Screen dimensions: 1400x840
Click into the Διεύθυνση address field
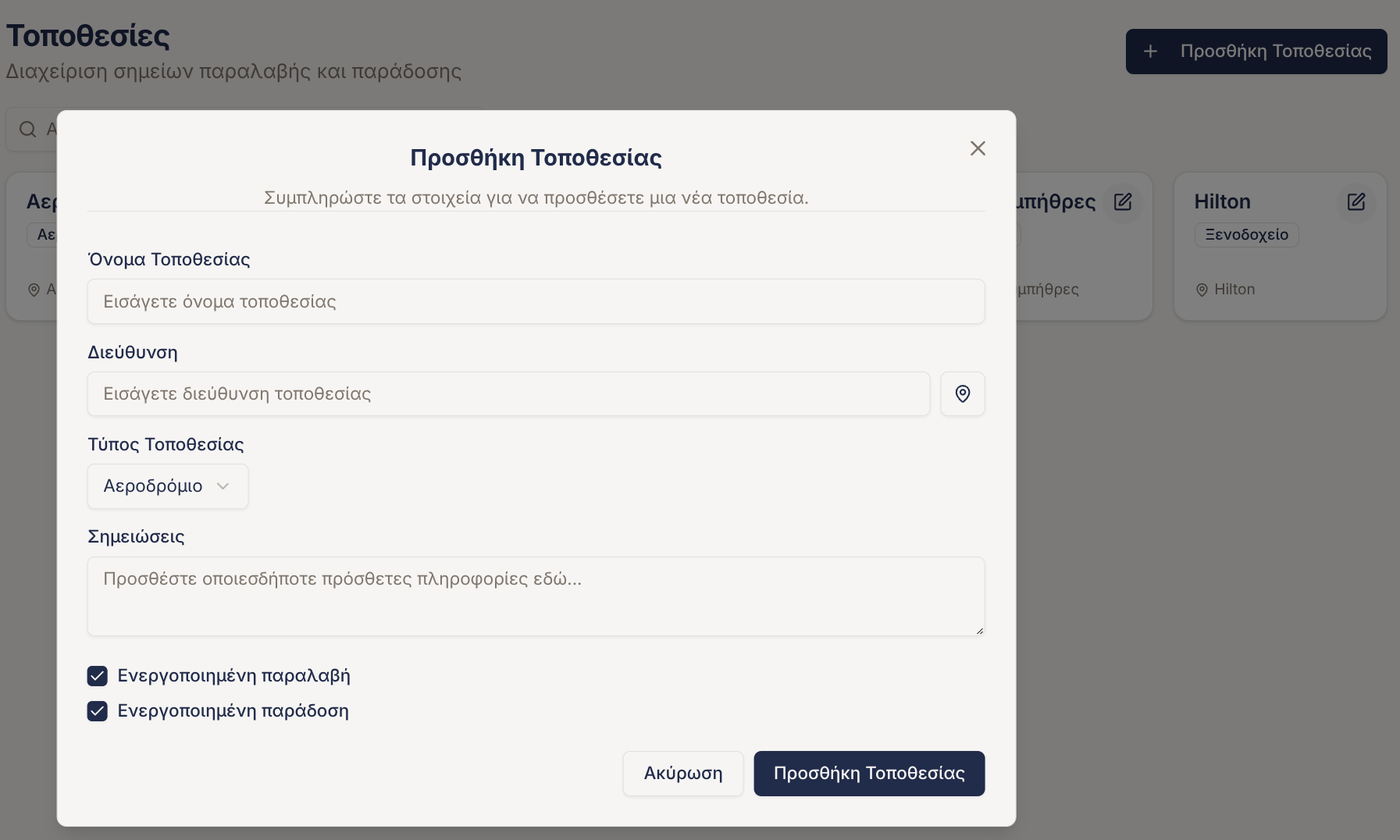[508, 394]
